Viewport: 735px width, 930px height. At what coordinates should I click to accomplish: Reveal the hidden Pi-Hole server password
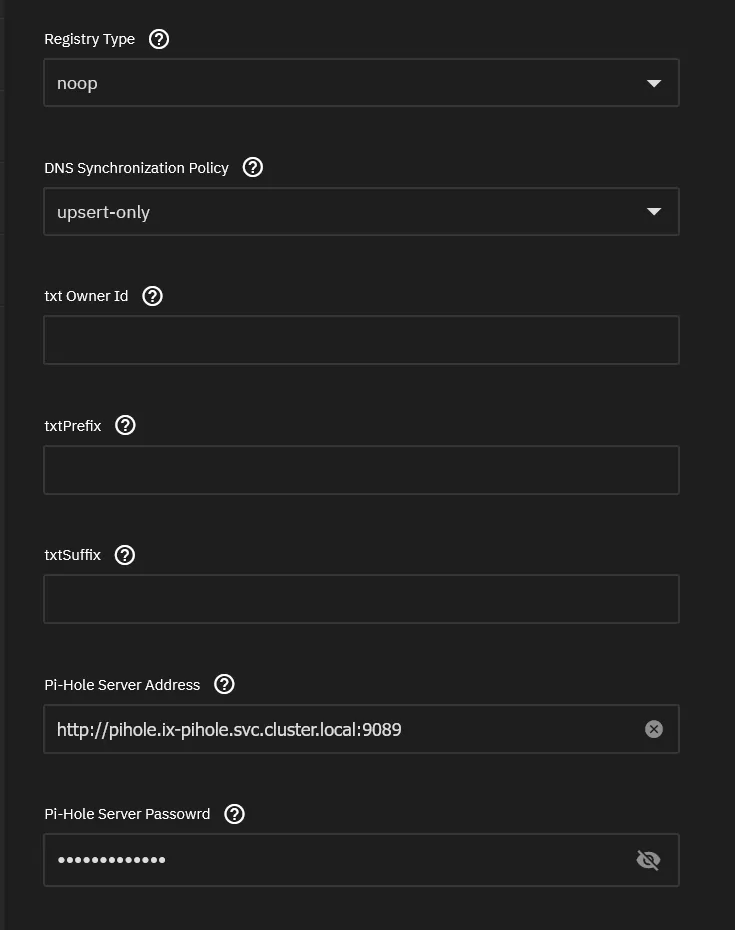coord(648,859)
